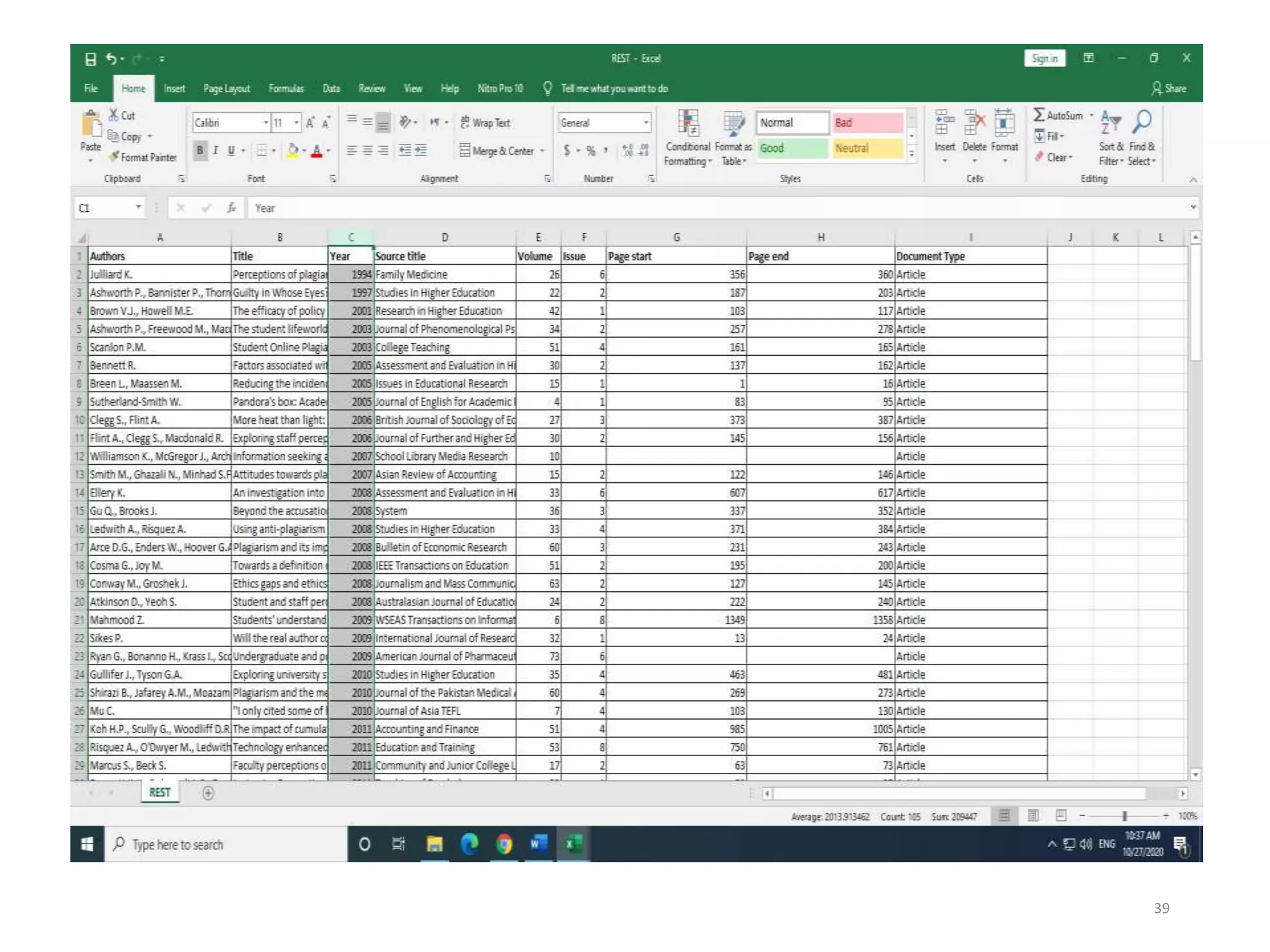Click the Wrap Text icon
This screenshot has width=1270, height=952.
[x=465, y=123]
